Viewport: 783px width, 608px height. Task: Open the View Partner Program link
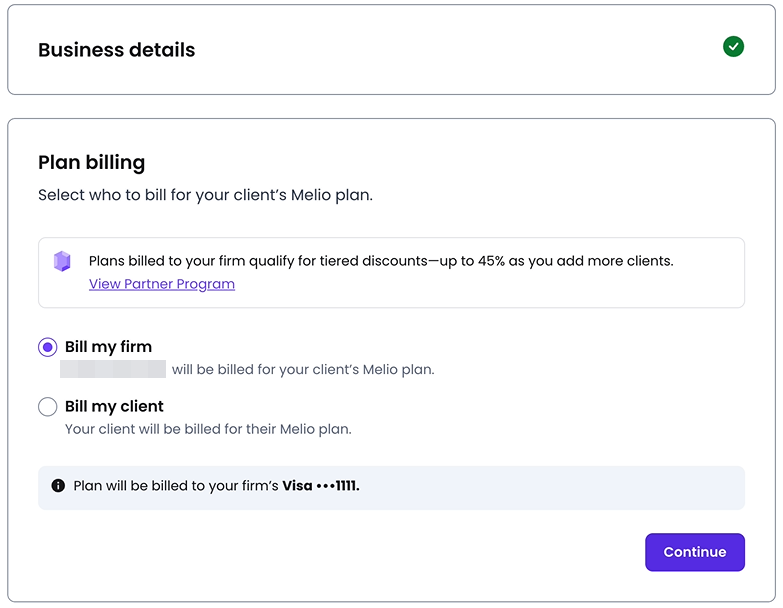[x=162, y=284]
